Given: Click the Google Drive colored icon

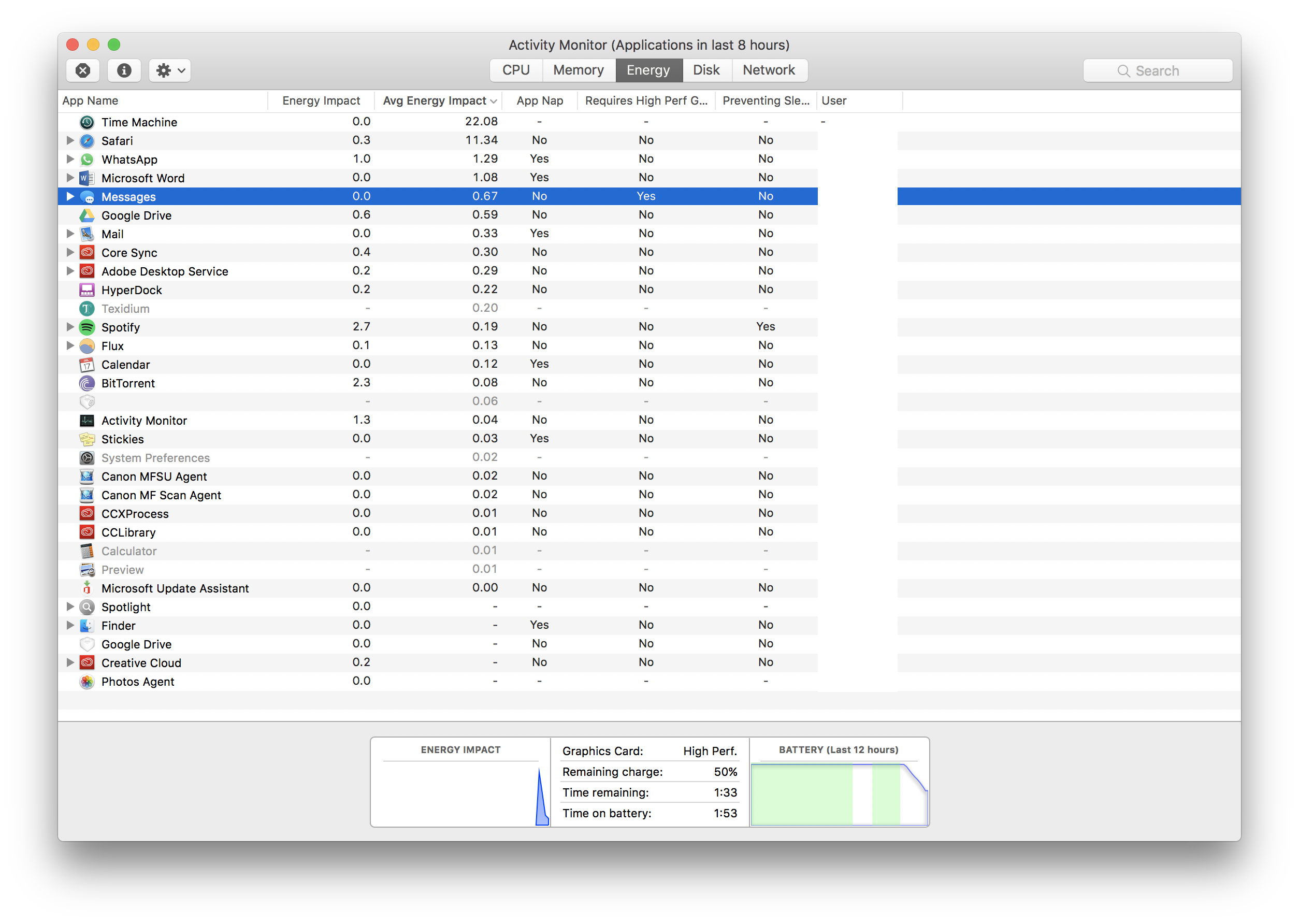Looking at the screenshot, I should coord(87,215).
